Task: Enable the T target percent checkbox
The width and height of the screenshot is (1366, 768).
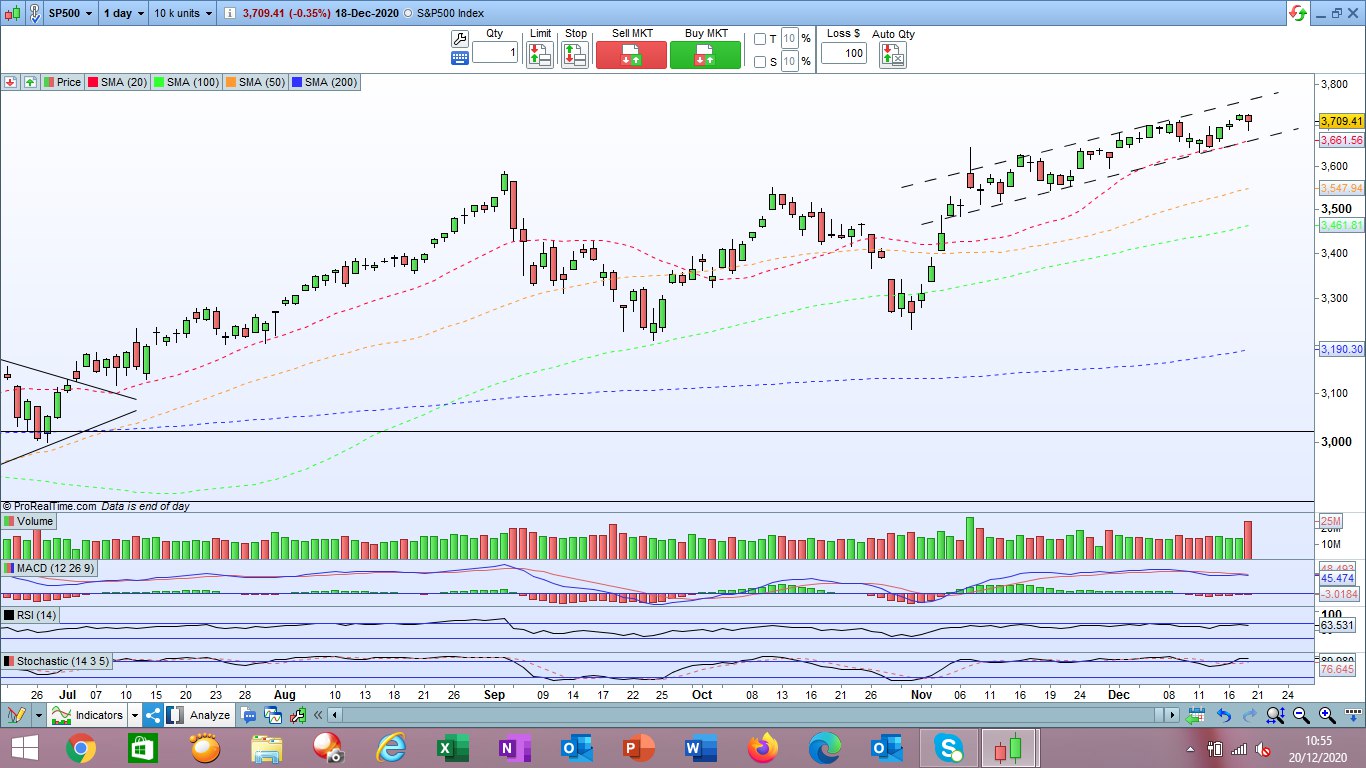Action: point(760,39)
